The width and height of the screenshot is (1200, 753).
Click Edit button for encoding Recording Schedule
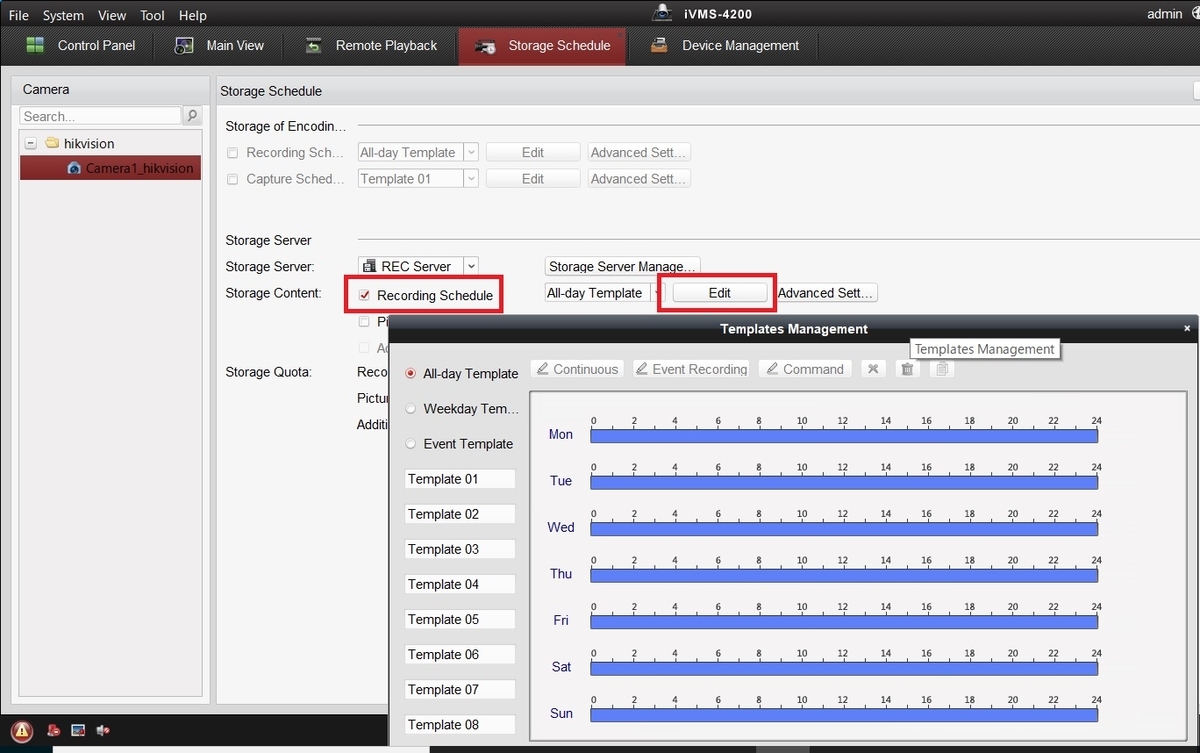tap(533, 153)
